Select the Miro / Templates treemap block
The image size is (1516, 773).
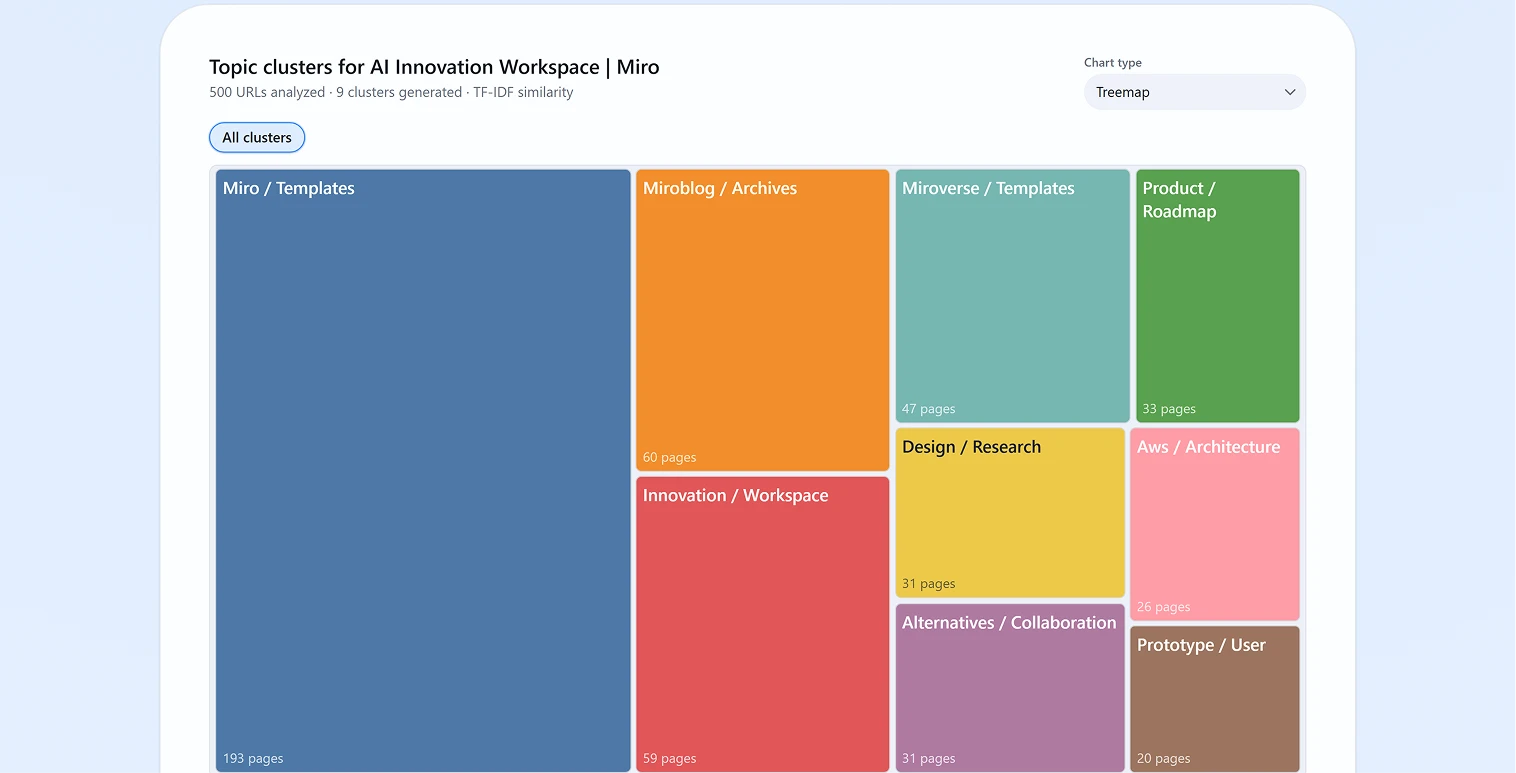pyautogui.click(x=423, y=470)
